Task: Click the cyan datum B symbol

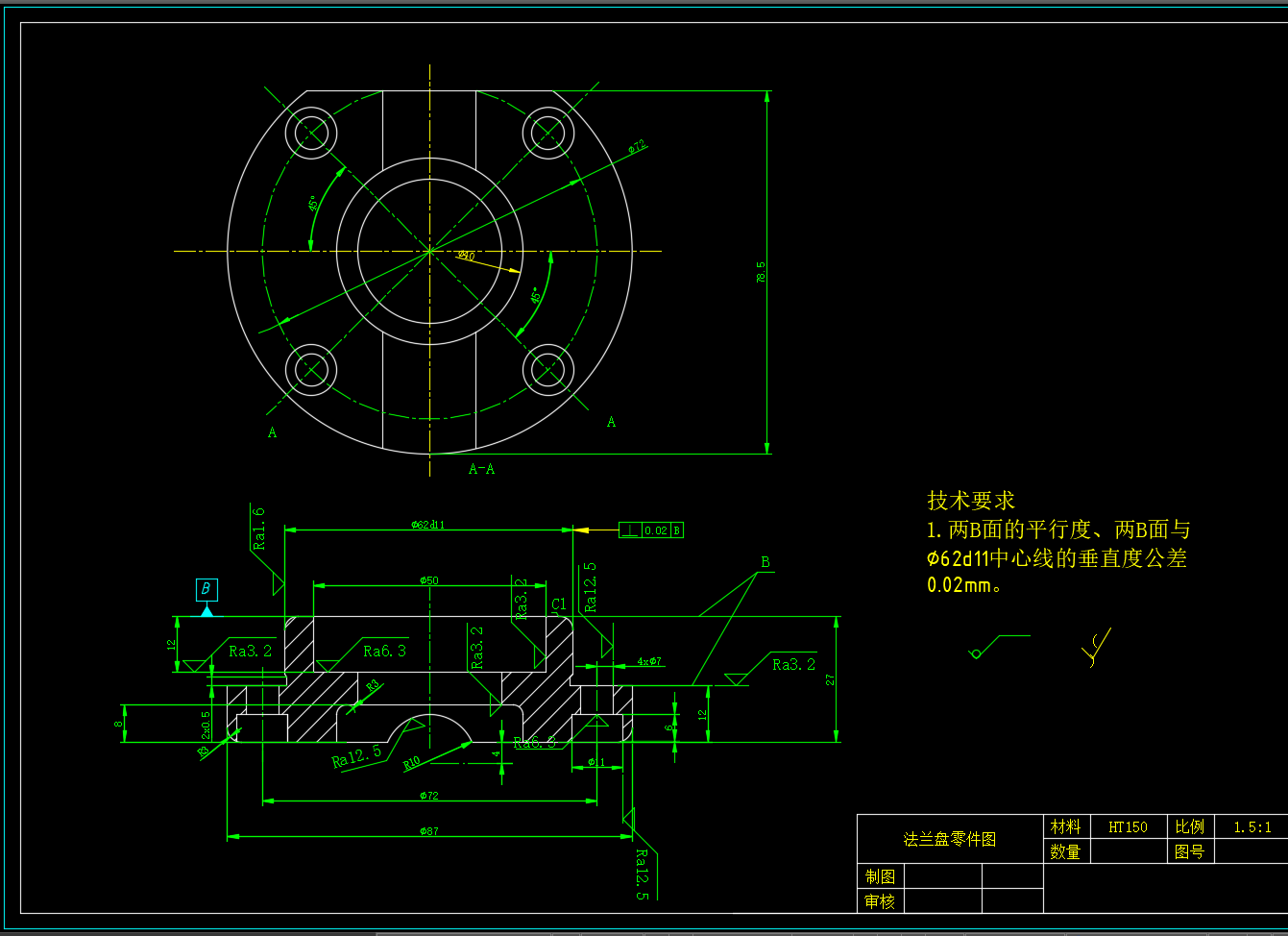Action: pyautogui.click(x=207, y=590)
